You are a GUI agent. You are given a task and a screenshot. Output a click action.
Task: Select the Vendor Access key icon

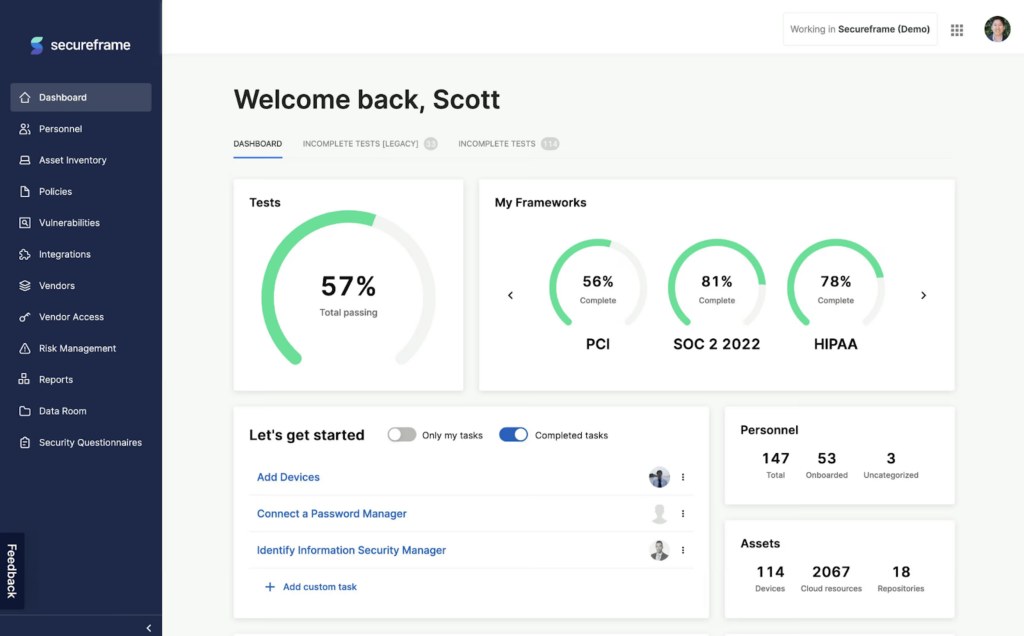pos(25,317)
